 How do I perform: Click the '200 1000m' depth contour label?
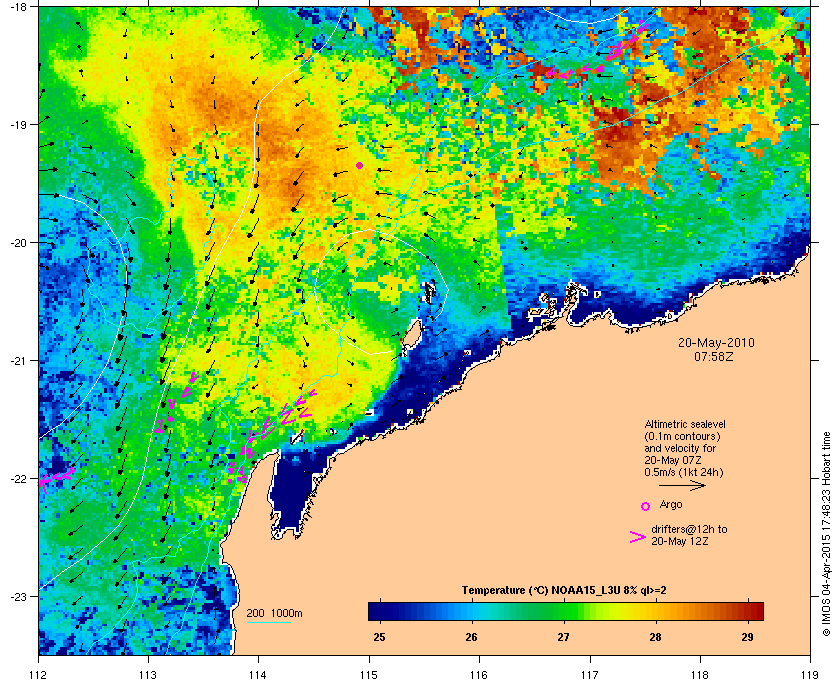point(274,614)
